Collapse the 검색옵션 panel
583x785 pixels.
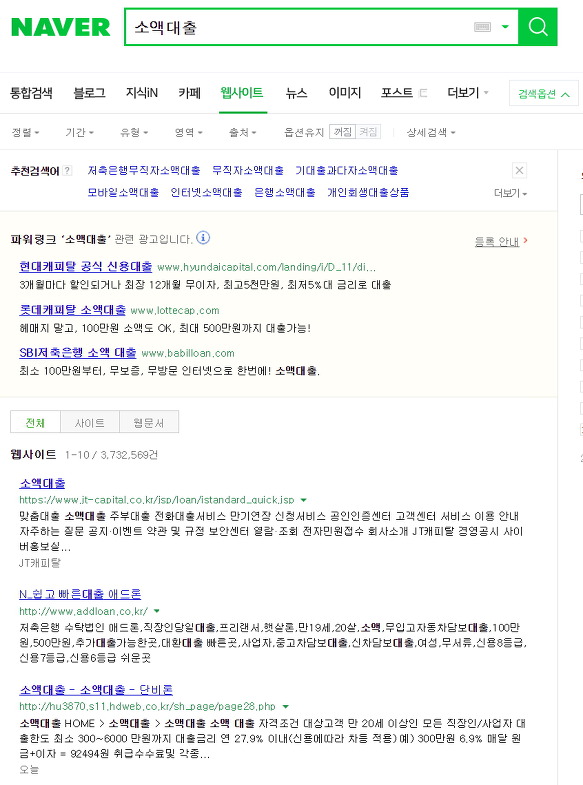543,94
